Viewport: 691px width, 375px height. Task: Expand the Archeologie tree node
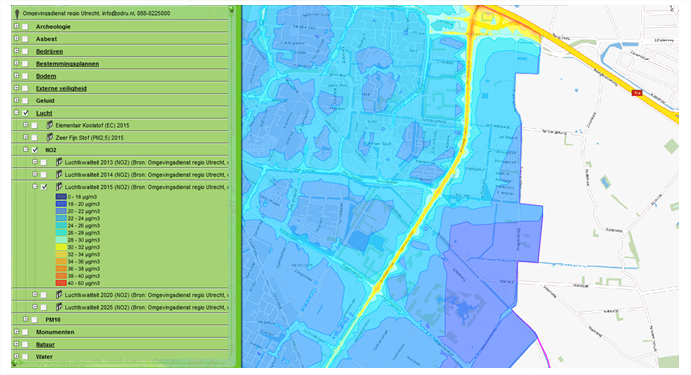[16, 26]
